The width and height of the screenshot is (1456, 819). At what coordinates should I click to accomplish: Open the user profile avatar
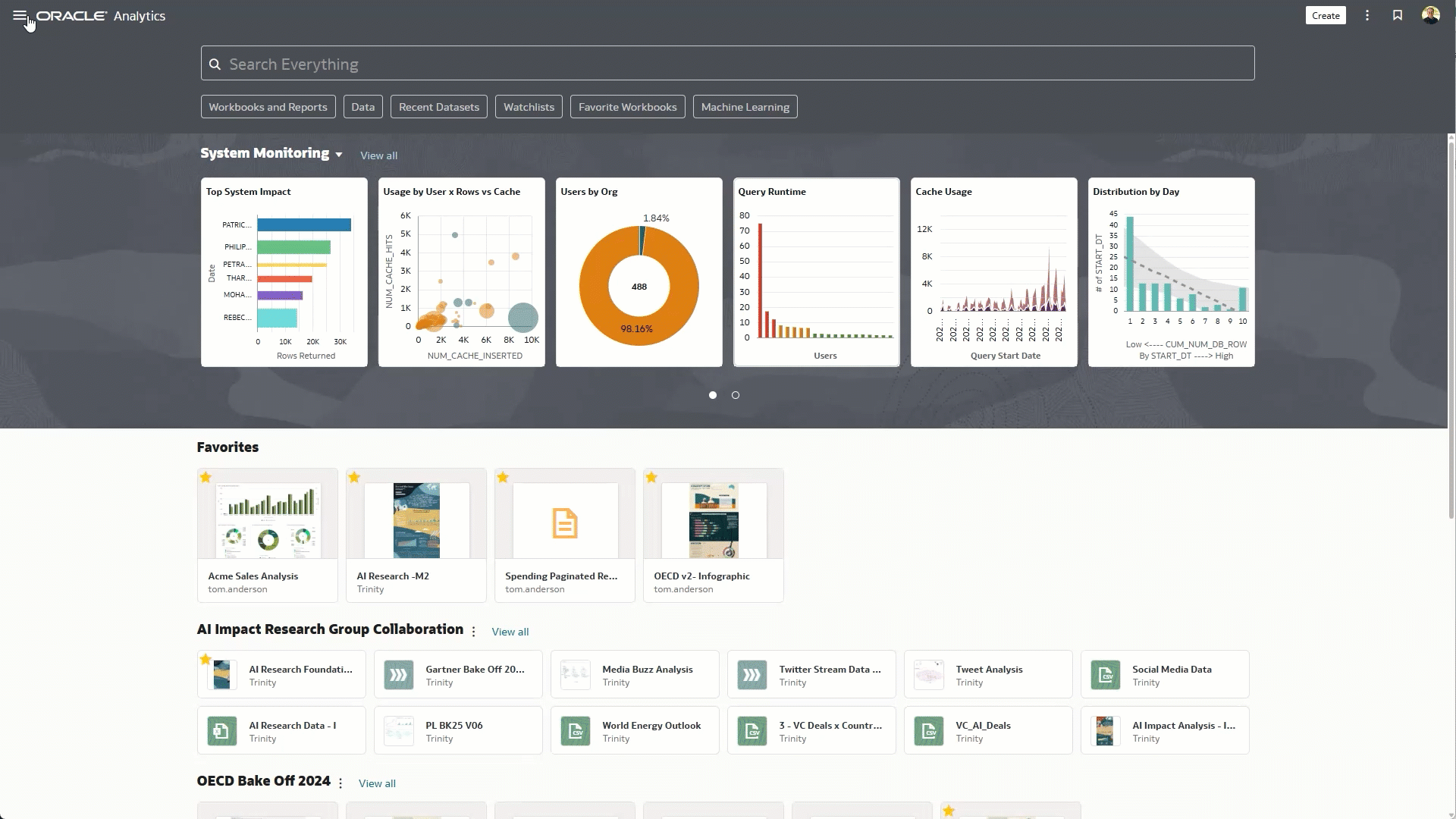(1430, 16)
